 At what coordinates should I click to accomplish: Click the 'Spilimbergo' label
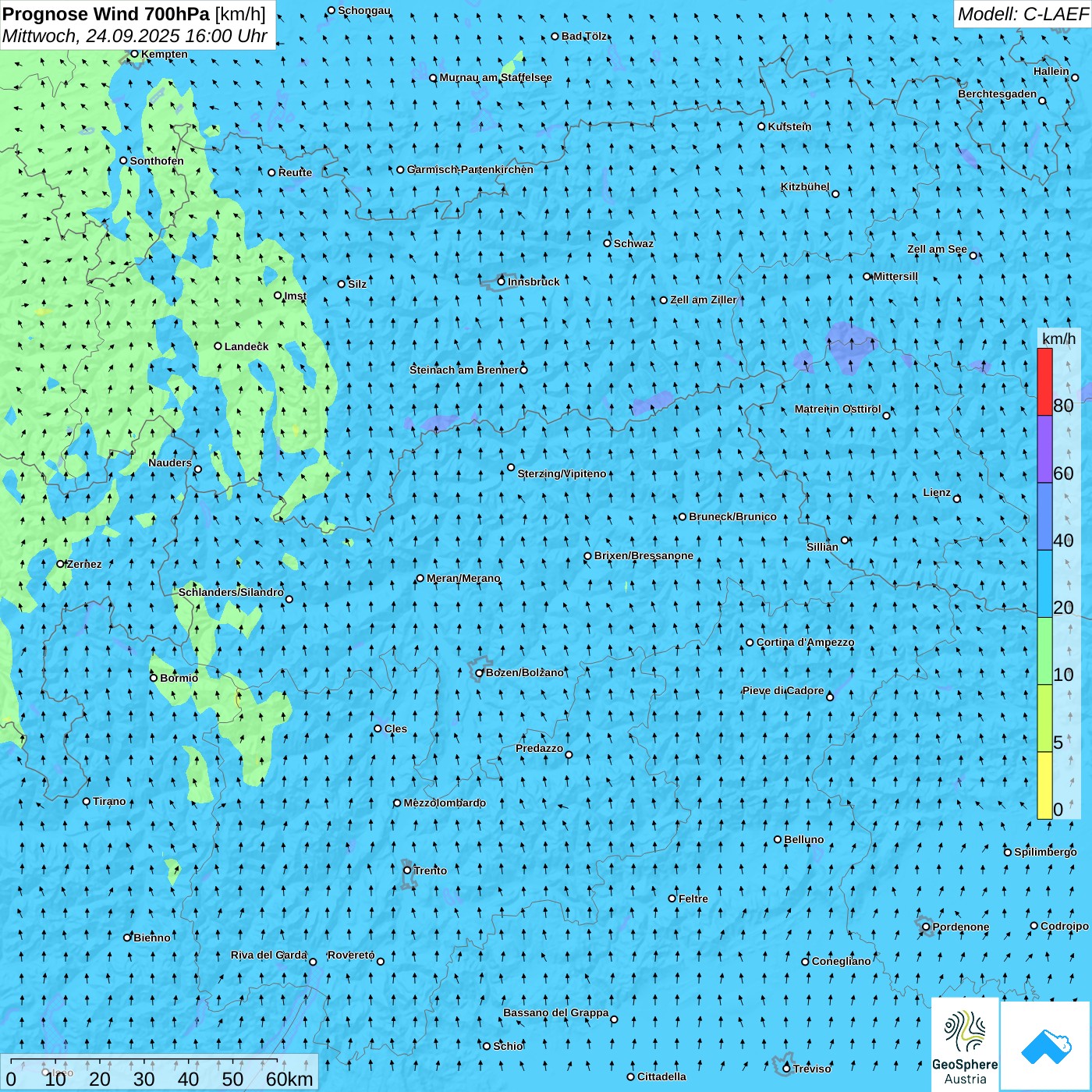pos(1045,852)
